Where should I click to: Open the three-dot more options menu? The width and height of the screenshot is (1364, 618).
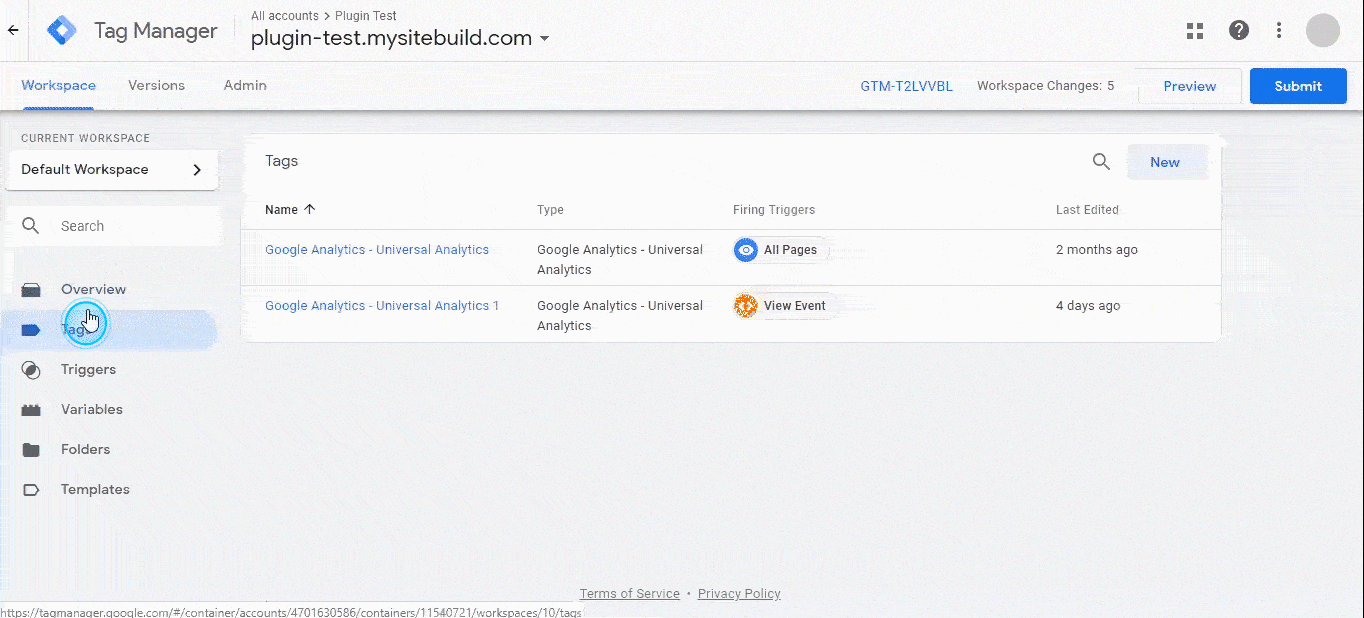(x=1279, y=30)
